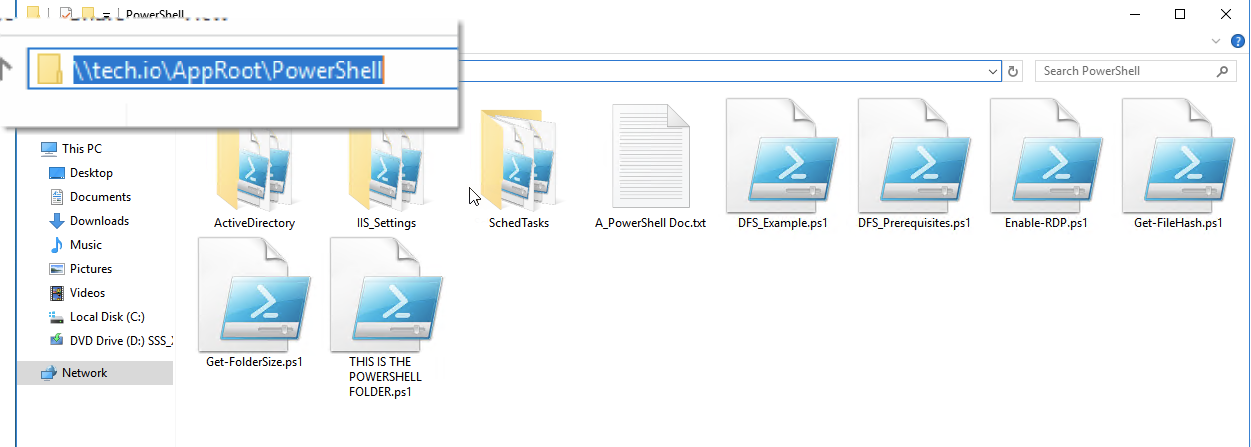The height and width of the screenshot is (447, 1251).
Task: Refresh the current folder view
Action: (1014, 71)
